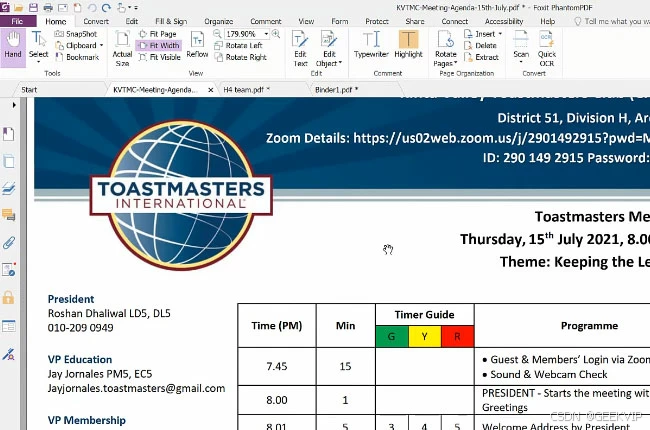Click the Jayjornales.toastmasters@gmail.com email text
Viewport: 650px width, 430px height.
click(x=136, y=389)
